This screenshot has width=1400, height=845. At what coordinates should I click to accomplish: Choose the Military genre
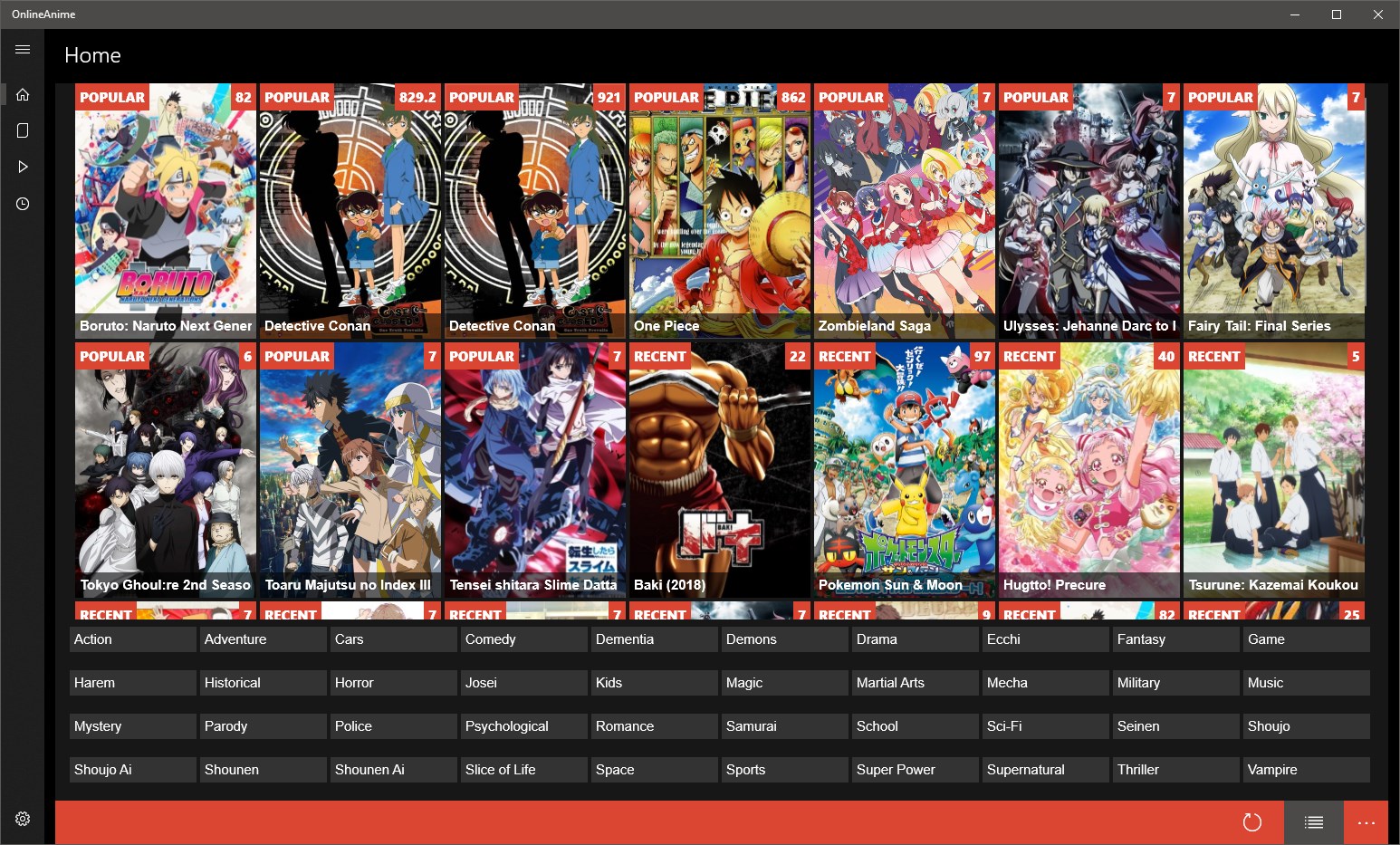coord(1176,683)
